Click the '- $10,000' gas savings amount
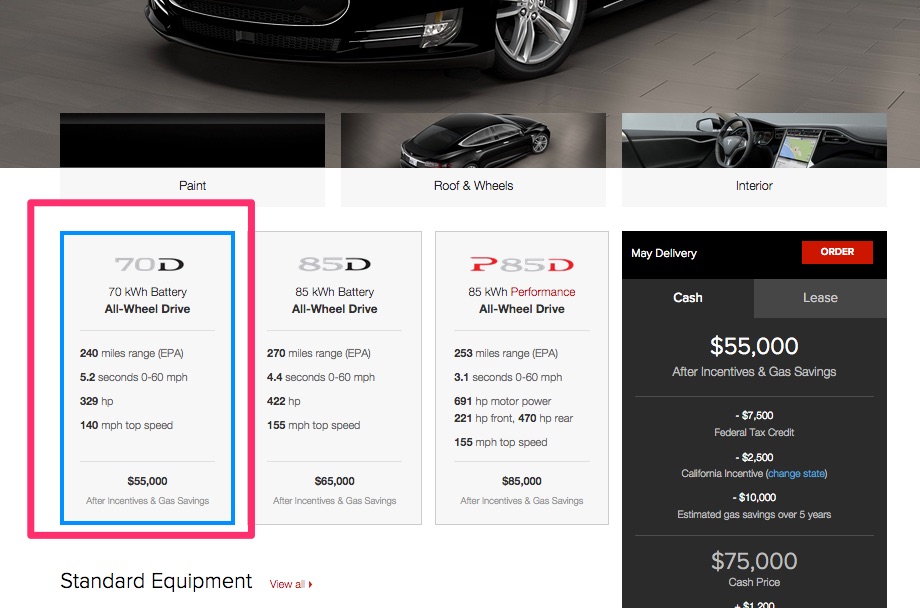Screen dimensions: 920x608 tap(754, 498)
